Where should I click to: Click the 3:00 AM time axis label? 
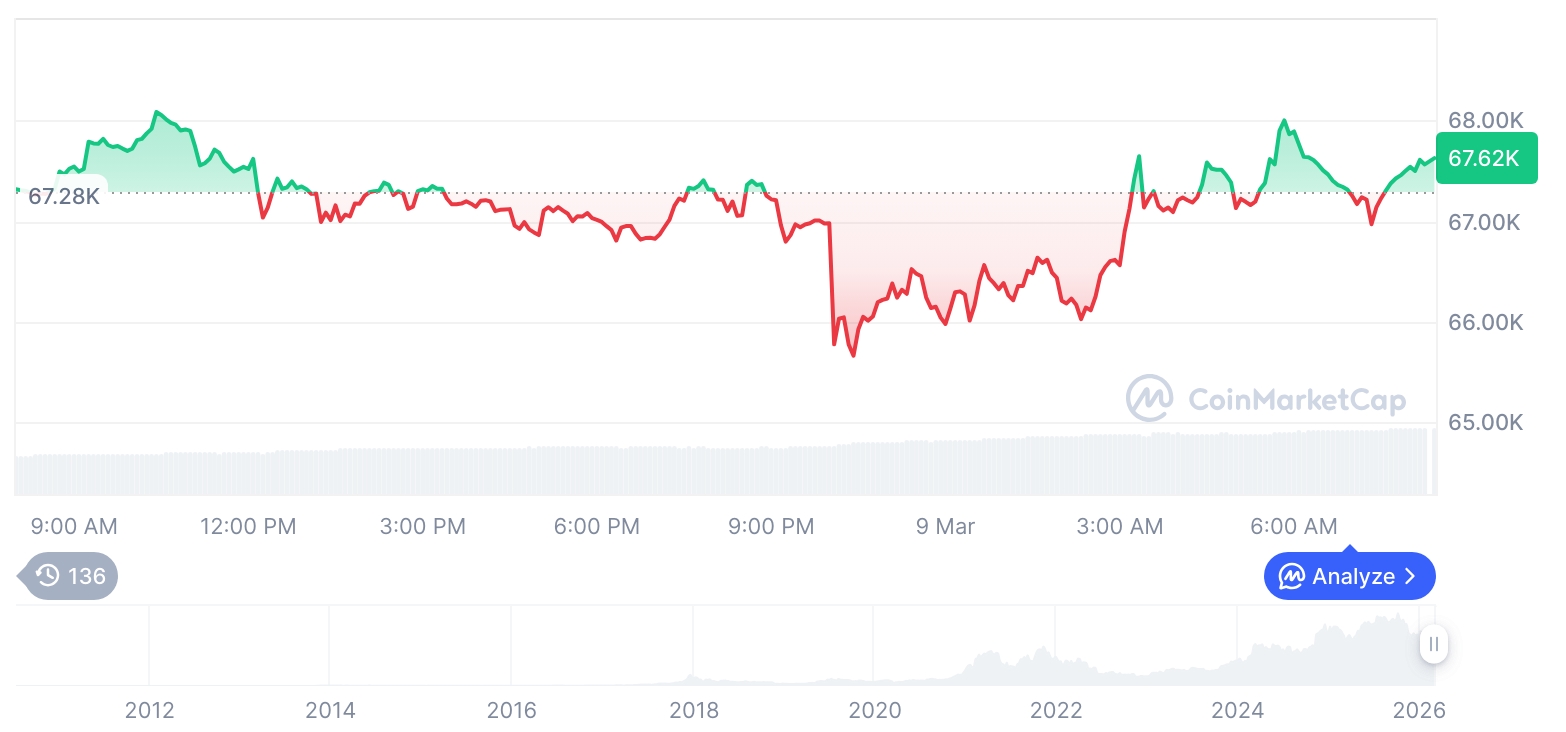click(1120, 526)
